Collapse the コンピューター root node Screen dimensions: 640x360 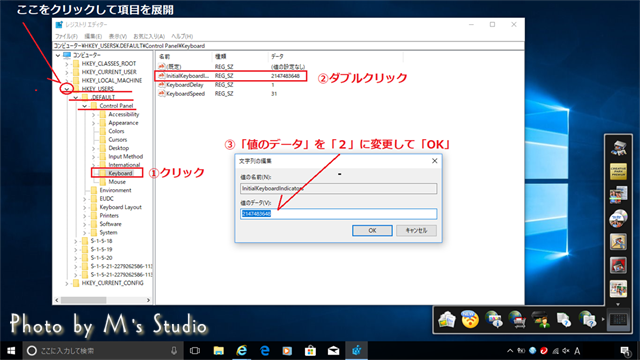(58, 55)
